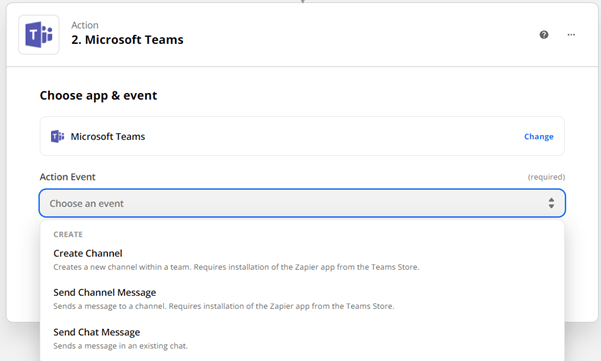Click the Microsoft Teams app selection field
Viewport: 601px width, 361px height.
(302, 136)
